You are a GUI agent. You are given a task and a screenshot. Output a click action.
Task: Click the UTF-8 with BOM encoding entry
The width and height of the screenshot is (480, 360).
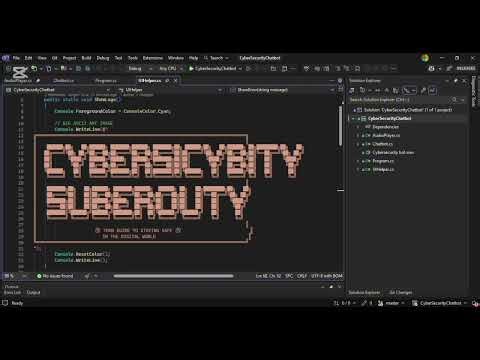click(327, 276)
